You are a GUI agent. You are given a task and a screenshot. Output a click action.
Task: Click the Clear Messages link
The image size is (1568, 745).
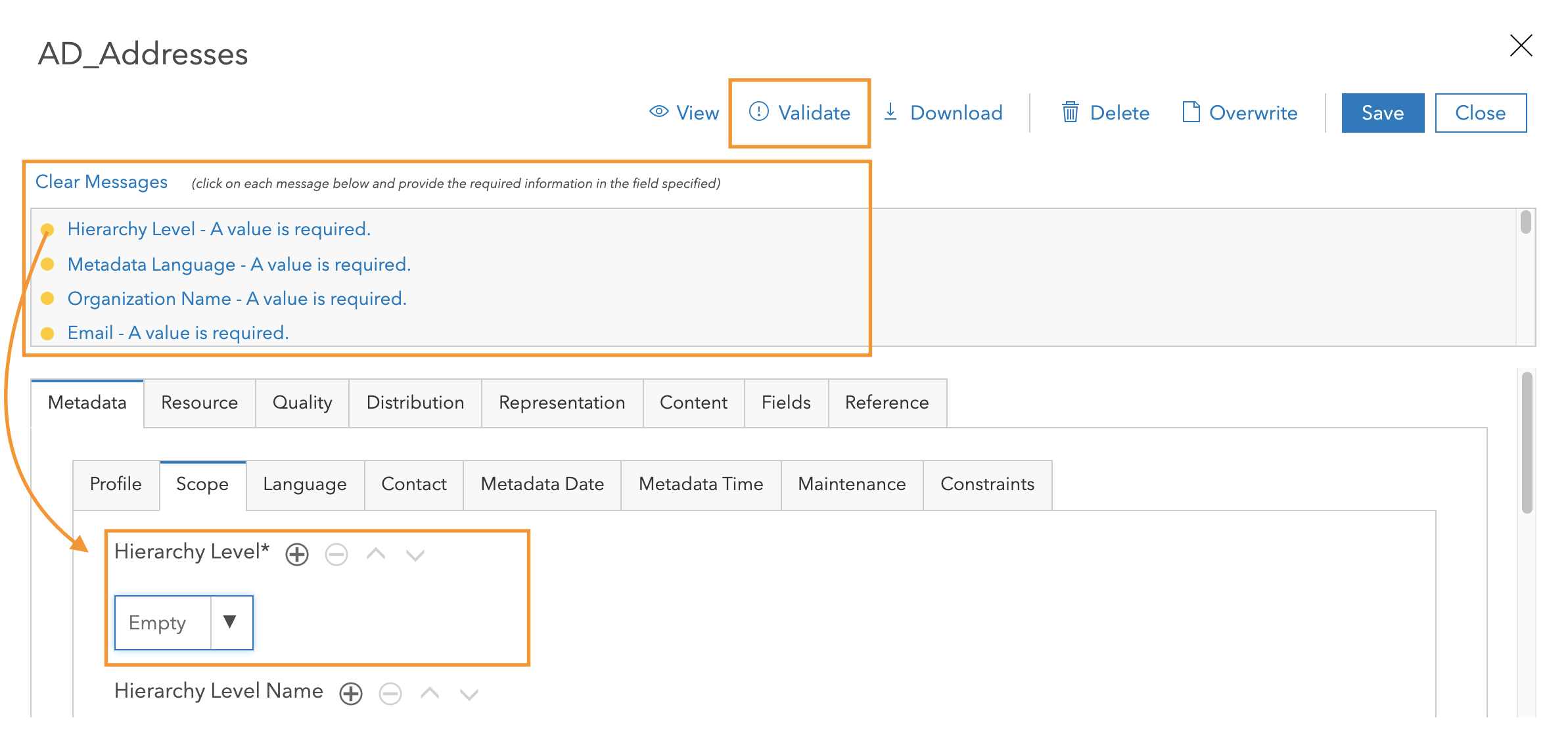(102, 182)
